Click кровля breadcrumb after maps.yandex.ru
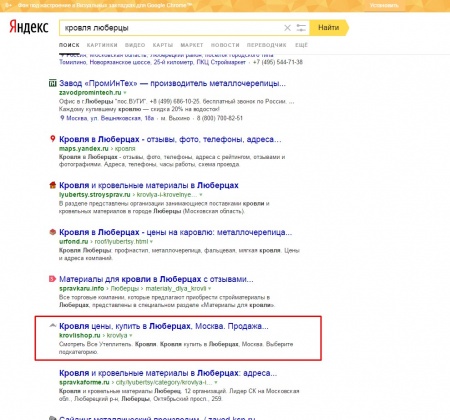 pos(125,149)
